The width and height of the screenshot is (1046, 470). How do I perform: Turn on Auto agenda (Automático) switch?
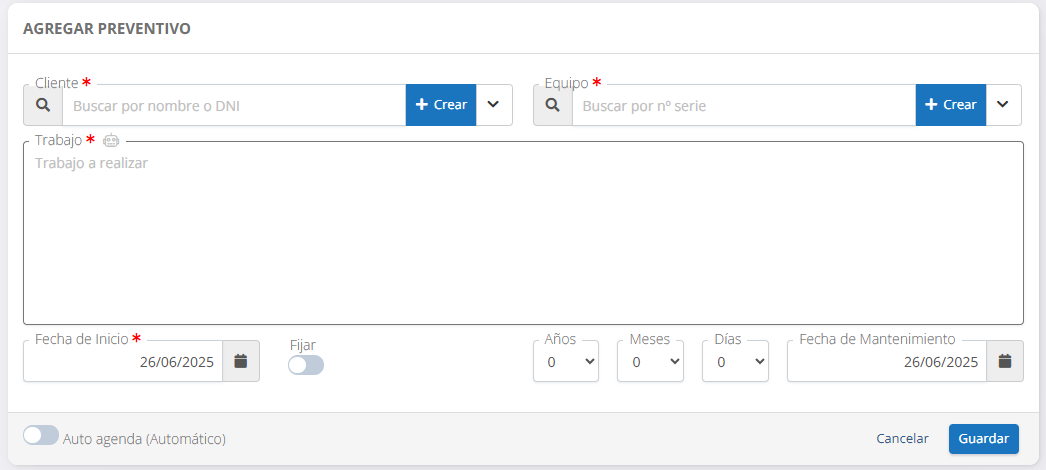tap(41, 436)
